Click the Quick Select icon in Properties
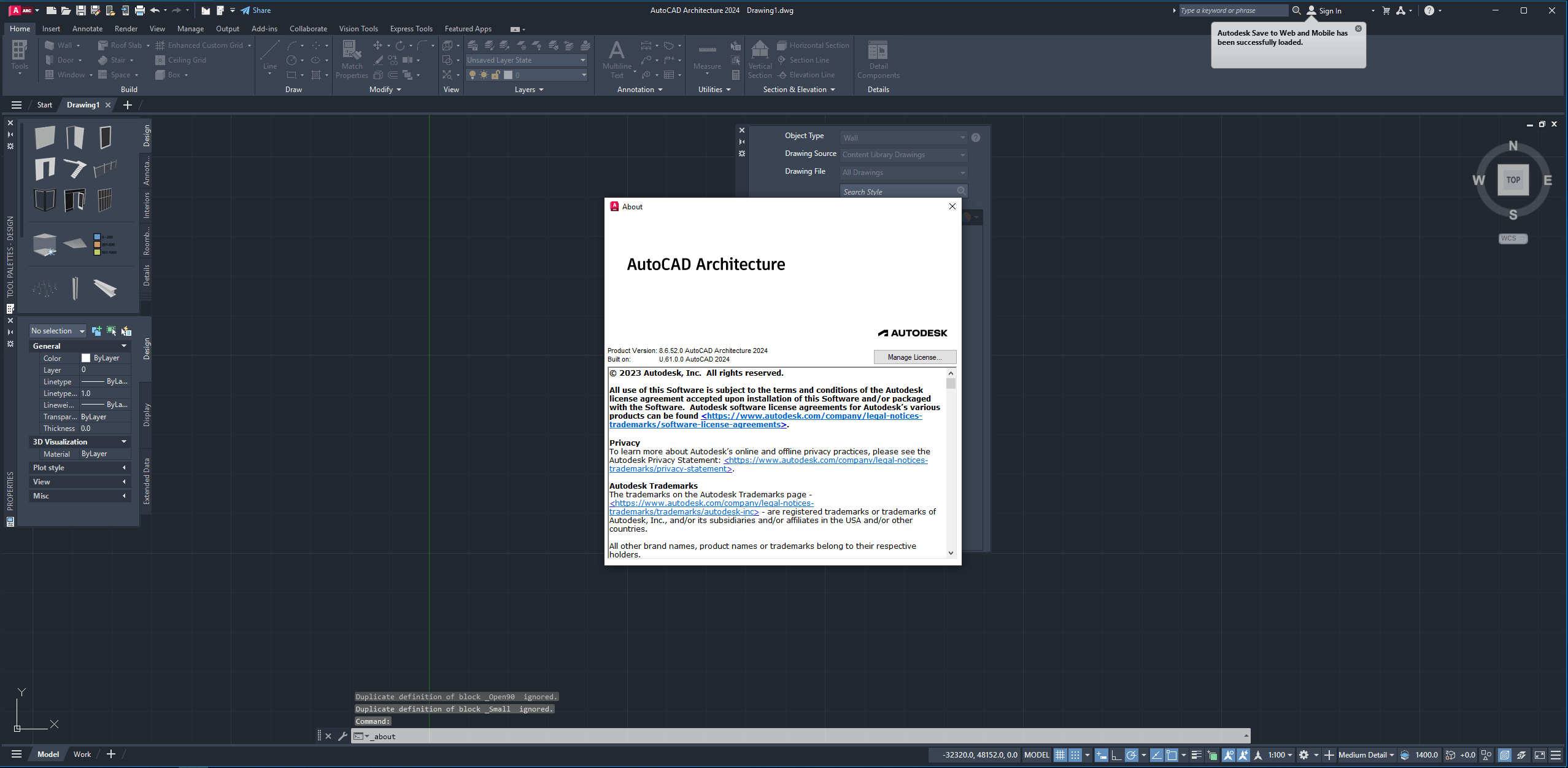The height and width of the screenshot is (768, 1568). (x=126, y=331)
